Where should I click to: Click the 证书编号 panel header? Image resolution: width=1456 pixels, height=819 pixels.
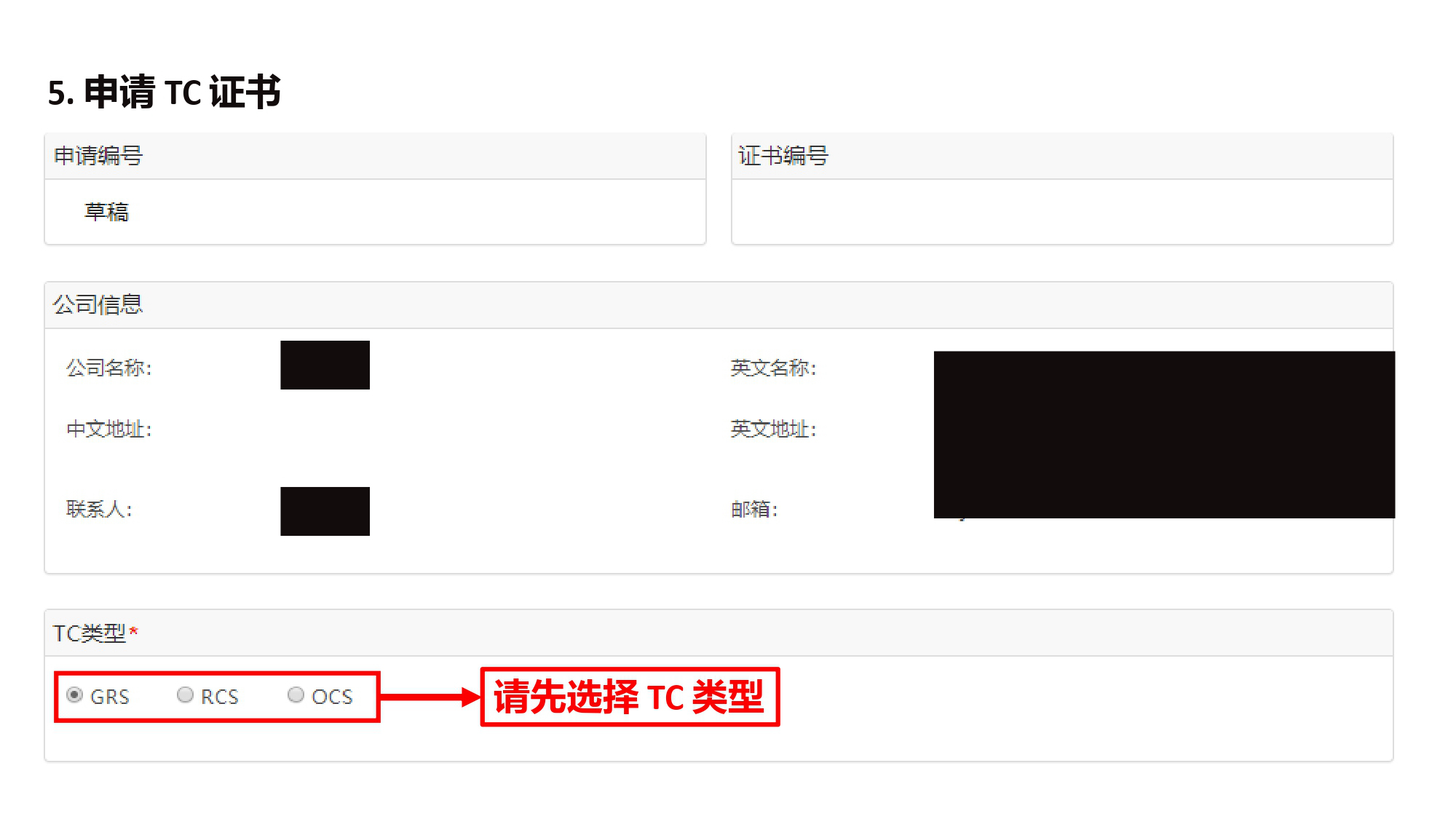pos(1062,156)
